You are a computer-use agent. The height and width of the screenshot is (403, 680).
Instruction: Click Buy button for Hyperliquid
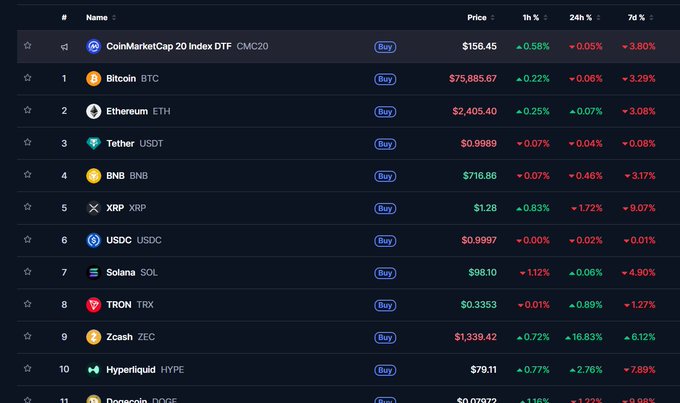[x=385, y=370]
